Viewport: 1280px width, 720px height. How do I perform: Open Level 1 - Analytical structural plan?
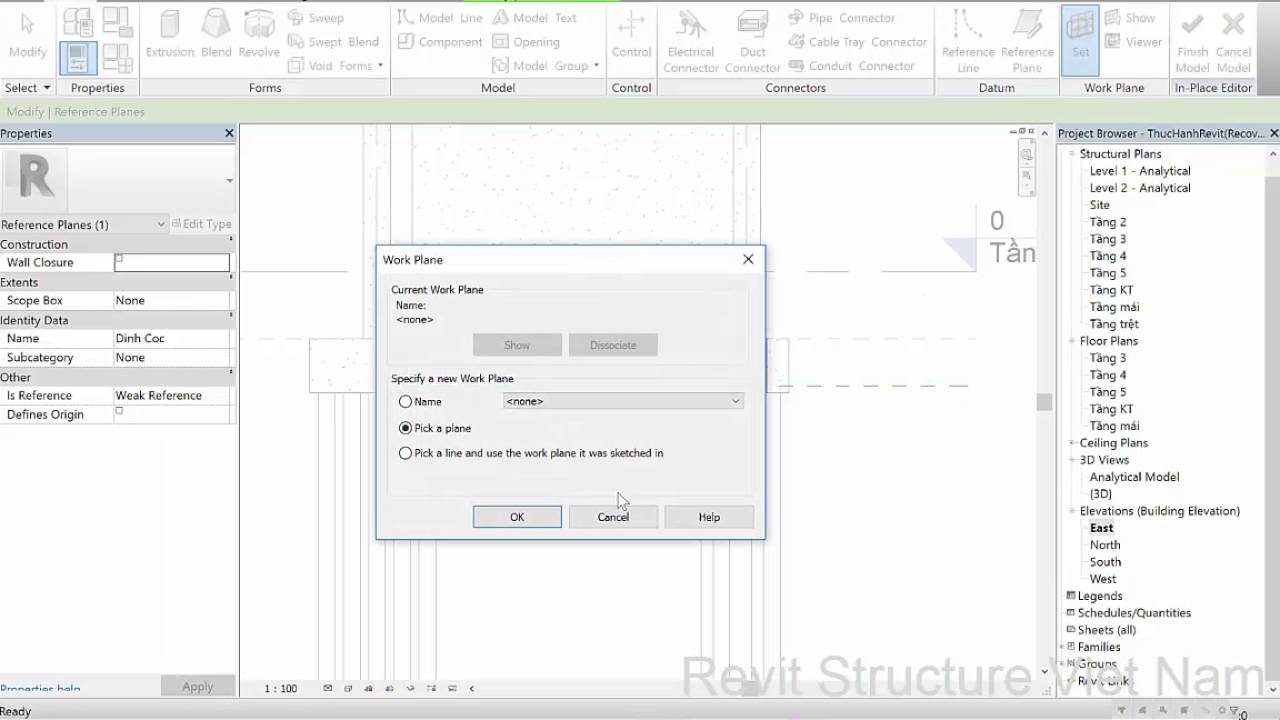(x=1140, y=171)
